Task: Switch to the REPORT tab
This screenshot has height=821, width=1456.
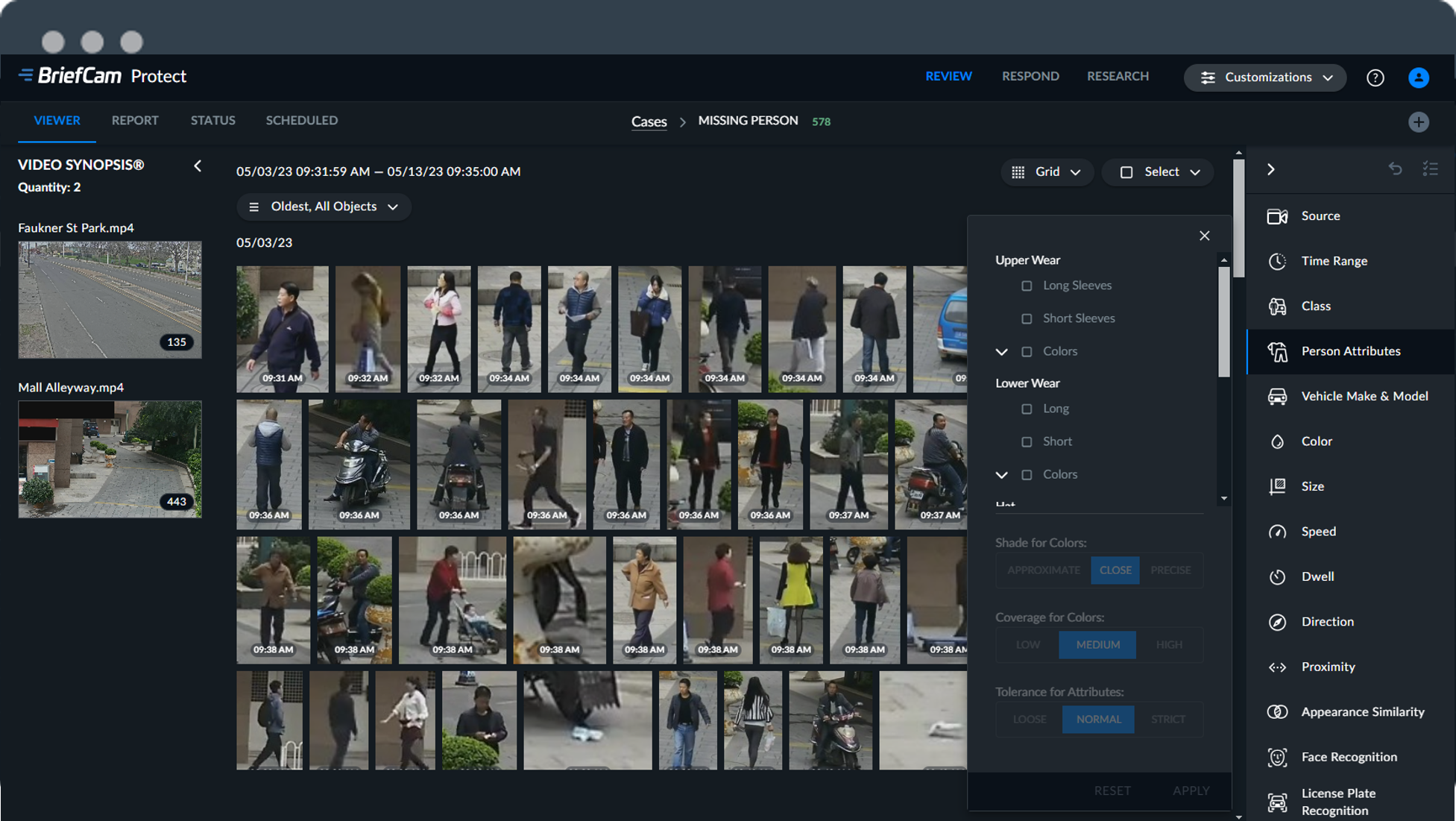Action: click(135, 120)
